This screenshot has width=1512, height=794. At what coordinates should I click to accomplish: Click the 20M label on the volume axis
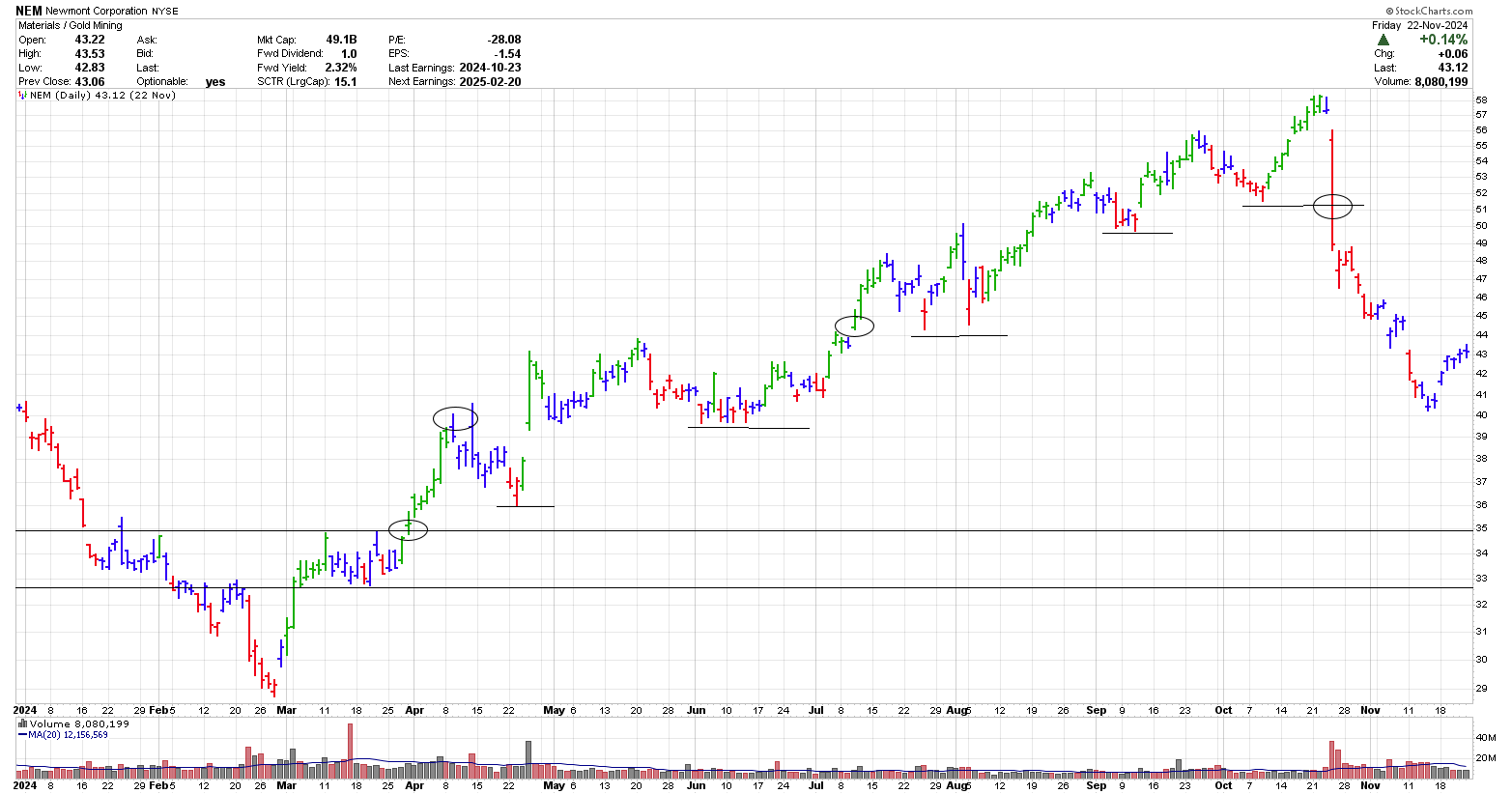point(1485,758)
